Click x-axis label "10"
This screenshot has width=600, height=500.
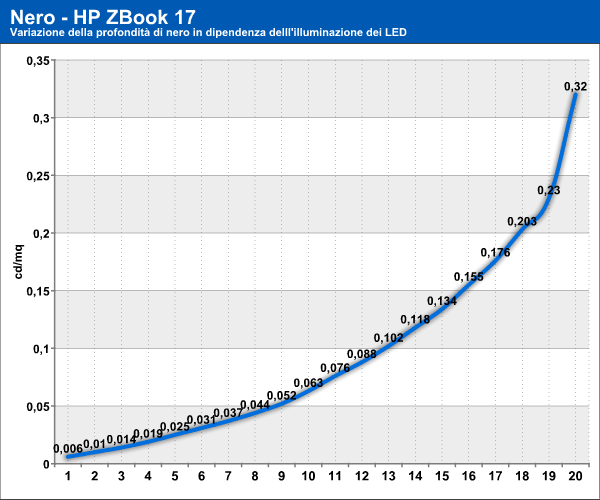(308, 476)
